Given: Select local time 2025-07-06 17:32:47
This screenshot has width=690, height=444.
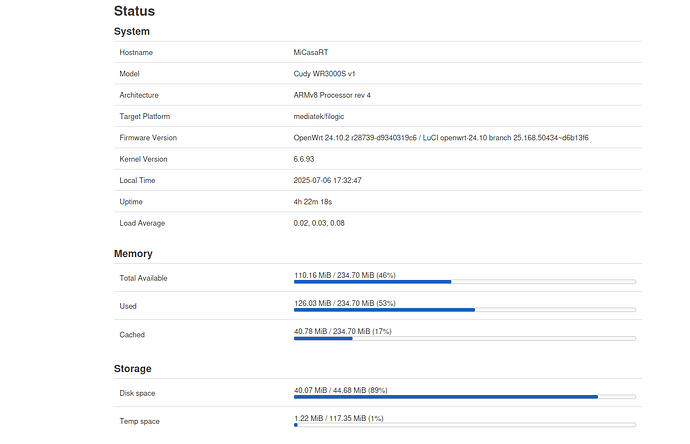Looking at the screenshot, I should [327, 180].
